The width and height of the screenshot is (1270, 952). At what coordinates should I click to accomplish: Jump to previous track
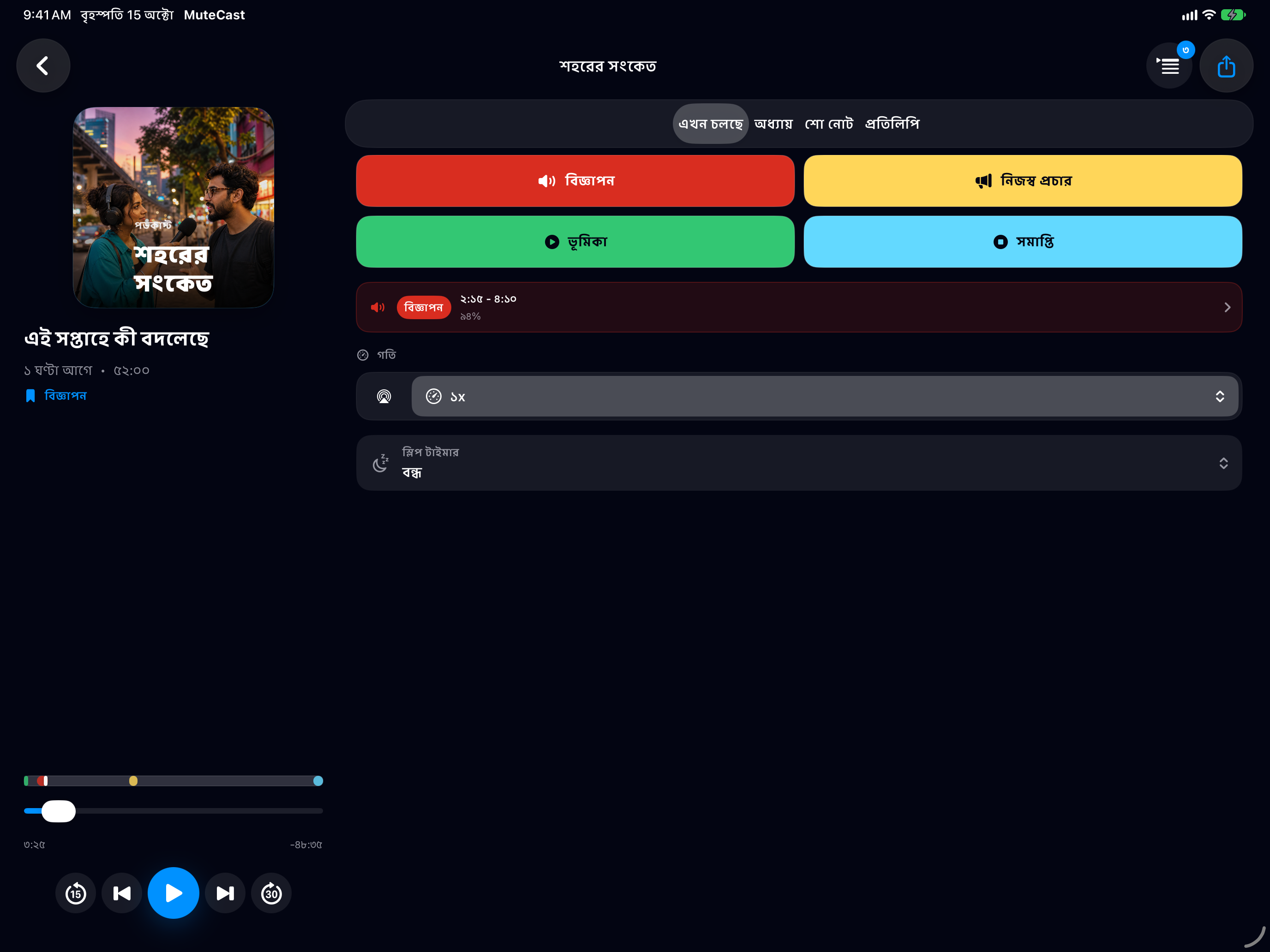[122, 893]
